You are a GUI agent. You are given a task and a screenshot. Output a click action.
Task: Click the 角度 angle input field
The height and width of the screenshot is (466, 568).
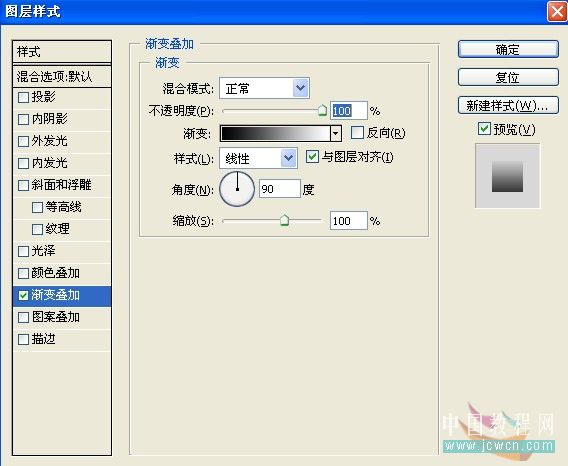coord(280,188)
